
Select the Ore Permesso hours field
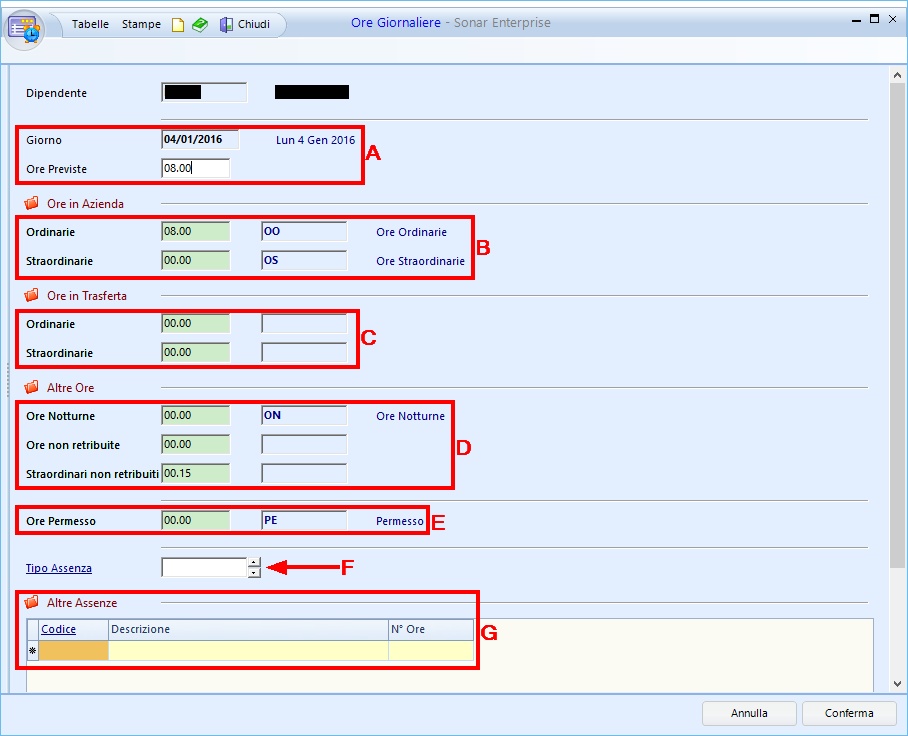[x=195, y=521]
